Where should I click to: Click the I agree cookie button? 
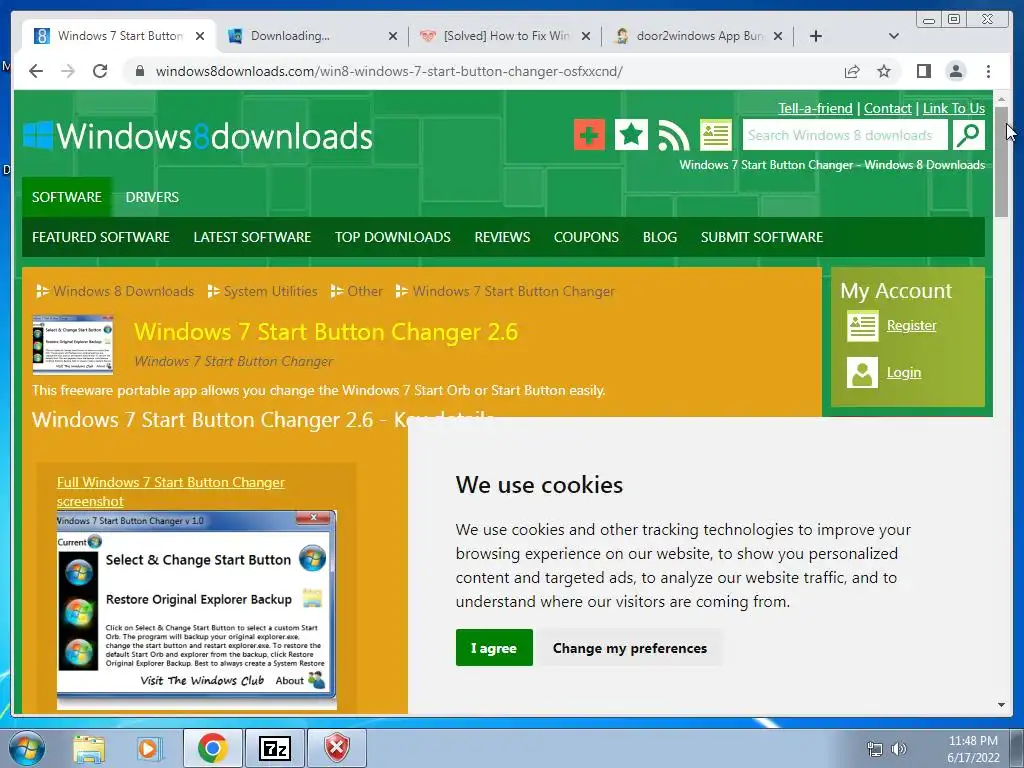pos(494,648)
